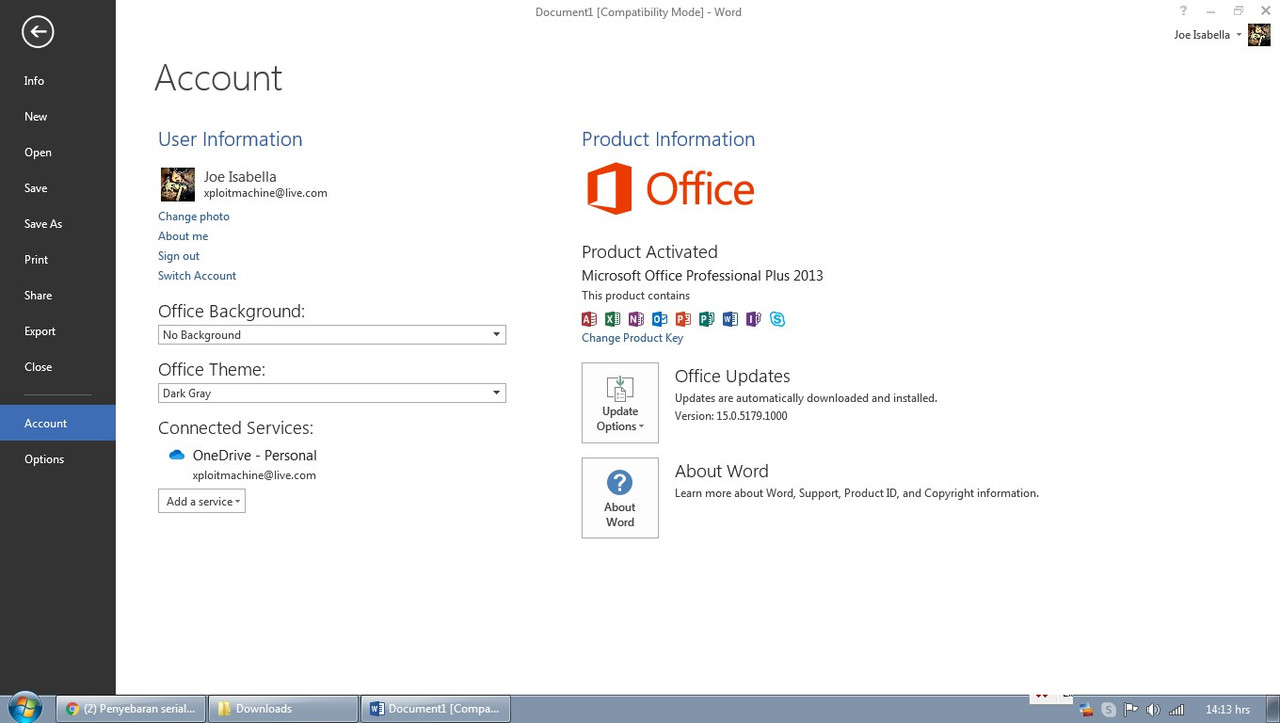This screenshot has height=723, width=1280.
Task: Click the OneDrive - Personal service entry
Action: (255, 455)
